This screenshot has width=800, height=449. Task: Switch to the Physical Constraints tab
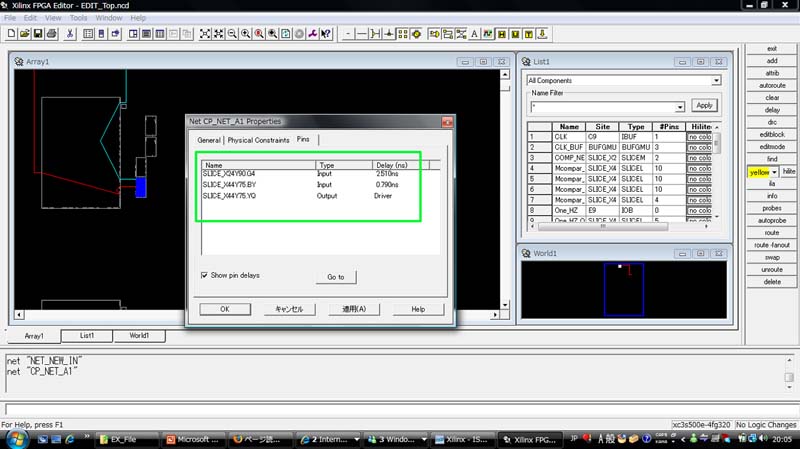coord(258,140)
